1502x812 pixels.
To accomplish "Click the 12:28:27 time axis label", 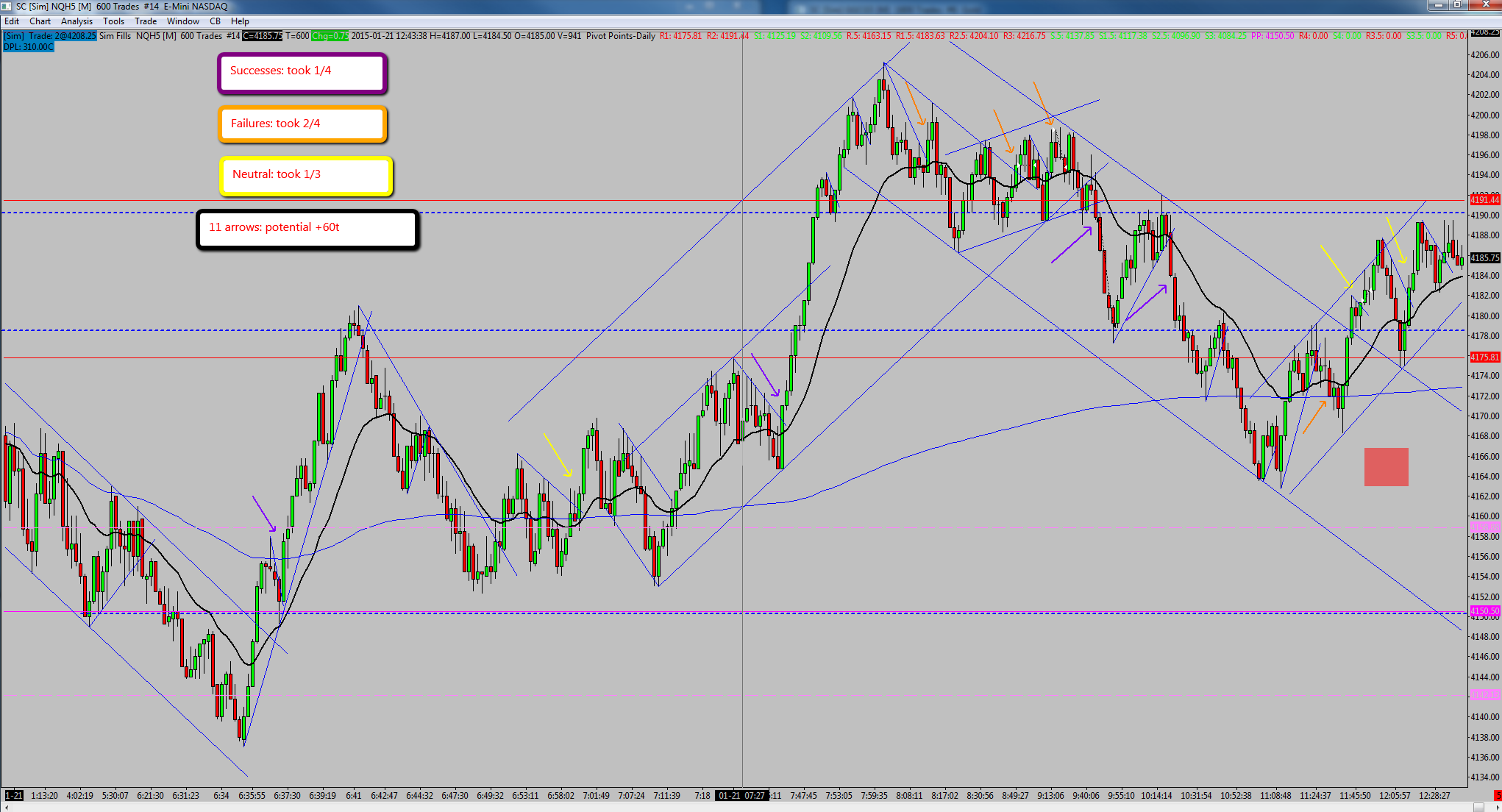I will pos(1434,795).
